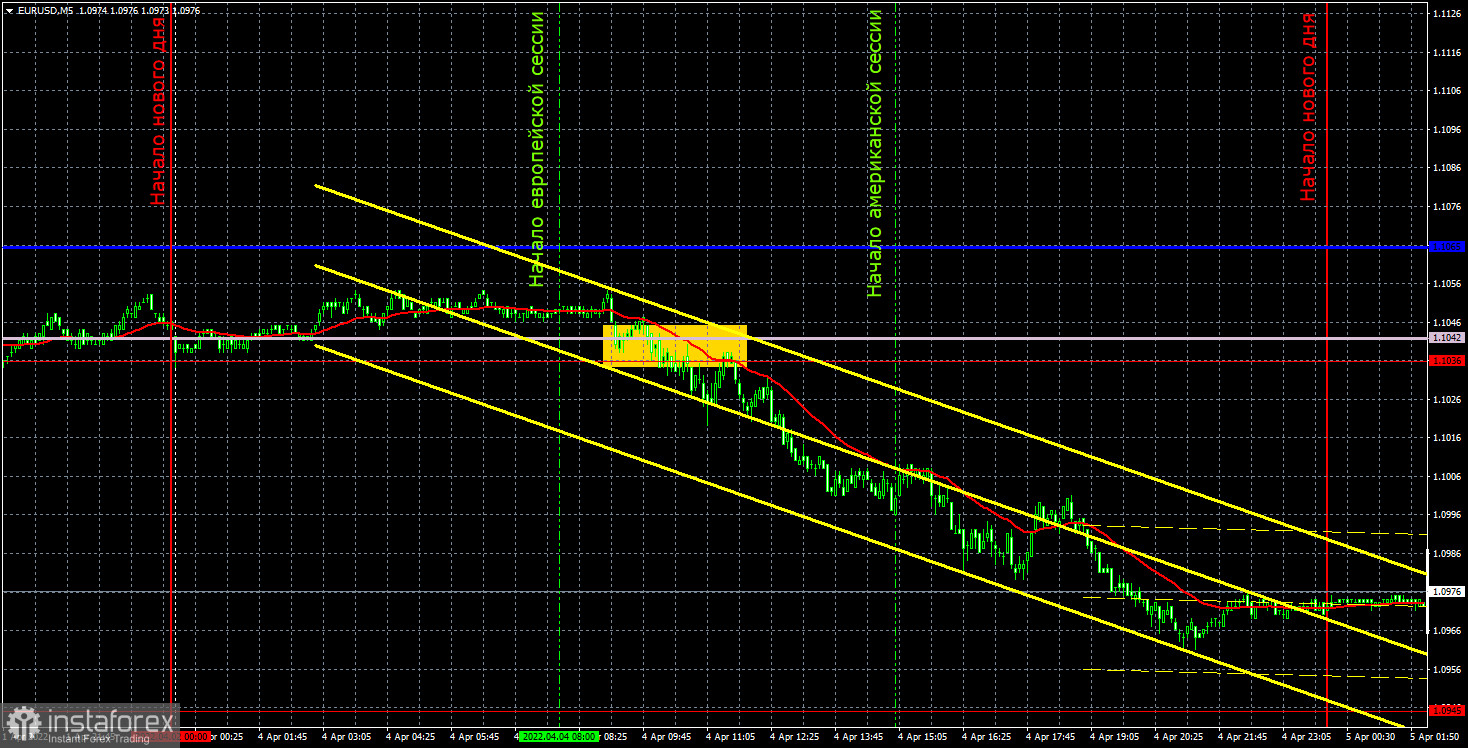1468x748 pixels.
Task: Click the 'Начало американской сессии' label
Action: click(876, 153)
